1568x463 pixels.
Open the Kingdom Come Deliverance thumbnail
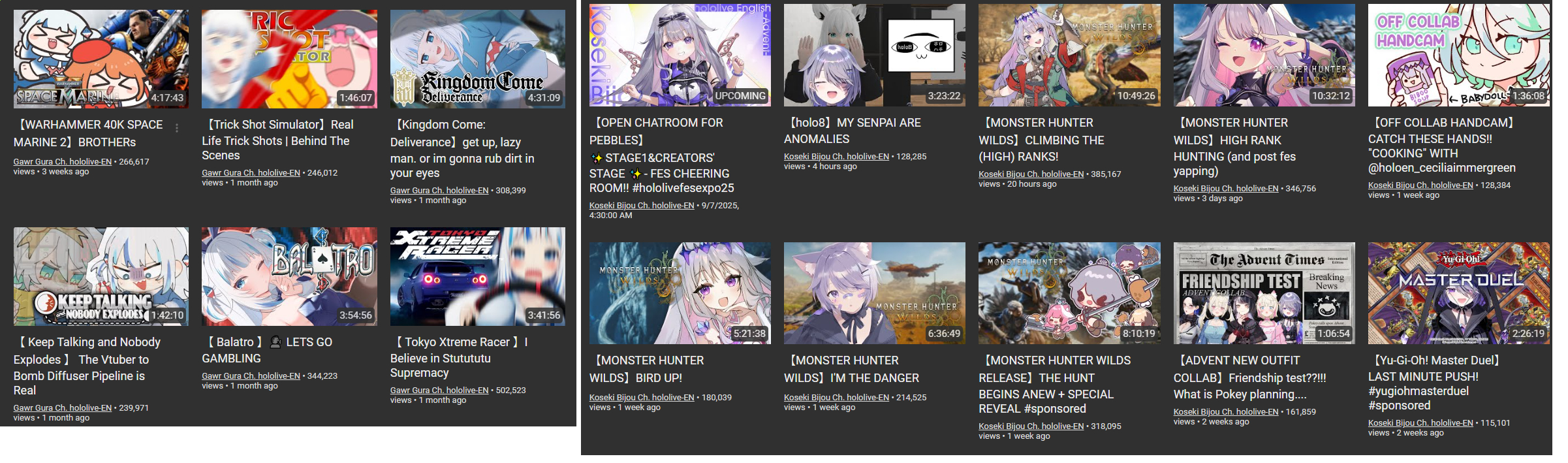pos(478,59)
